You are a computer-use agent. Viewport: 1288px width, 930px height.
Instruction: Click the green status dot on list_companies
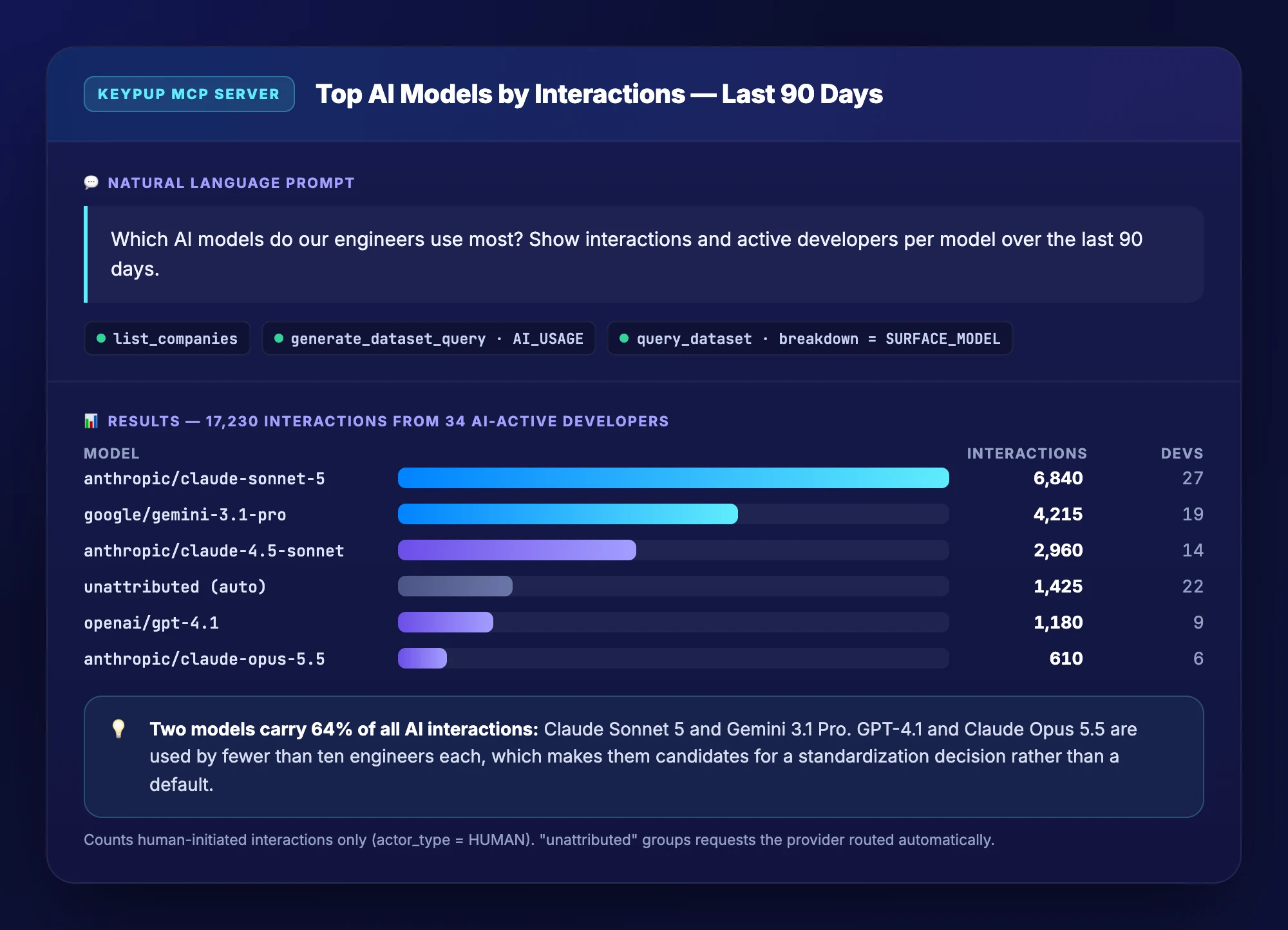pos(101,338)
